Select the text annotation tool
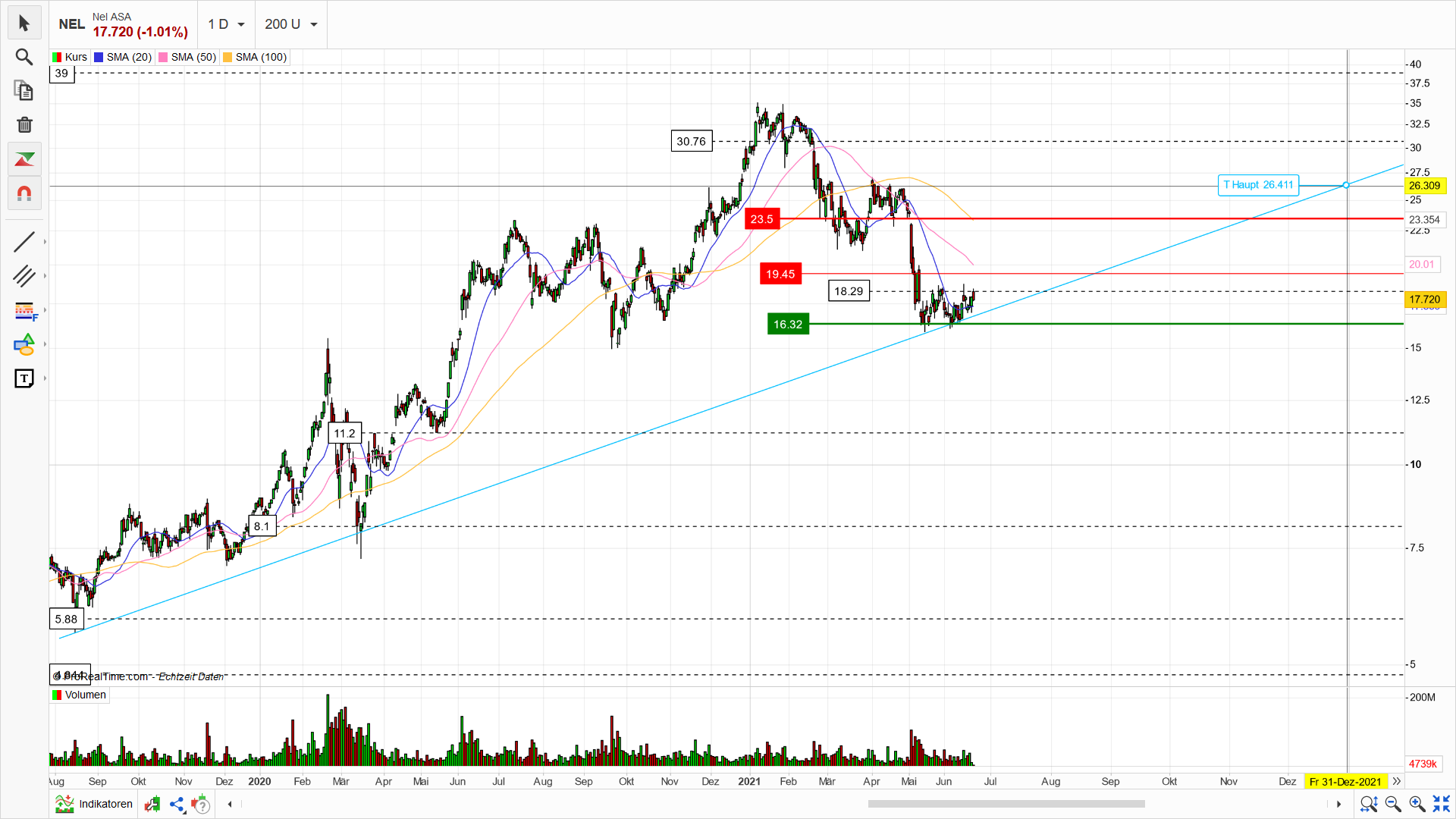 click(24, 378)
